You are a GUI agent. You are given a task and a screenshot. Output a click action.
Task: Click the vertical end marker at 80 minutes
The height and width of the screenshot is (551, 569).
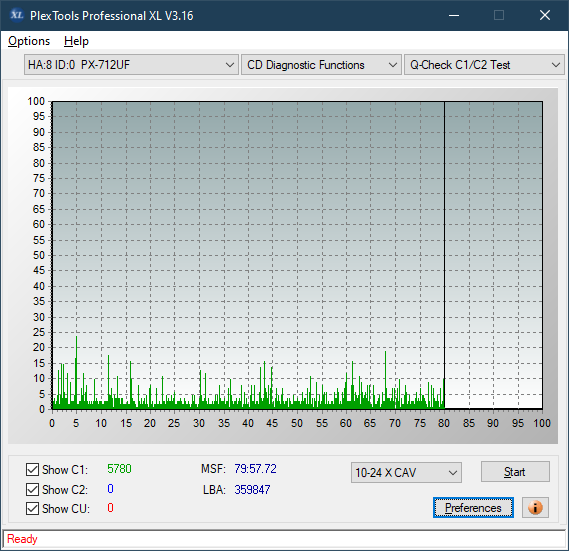click(x=444, y=255)
